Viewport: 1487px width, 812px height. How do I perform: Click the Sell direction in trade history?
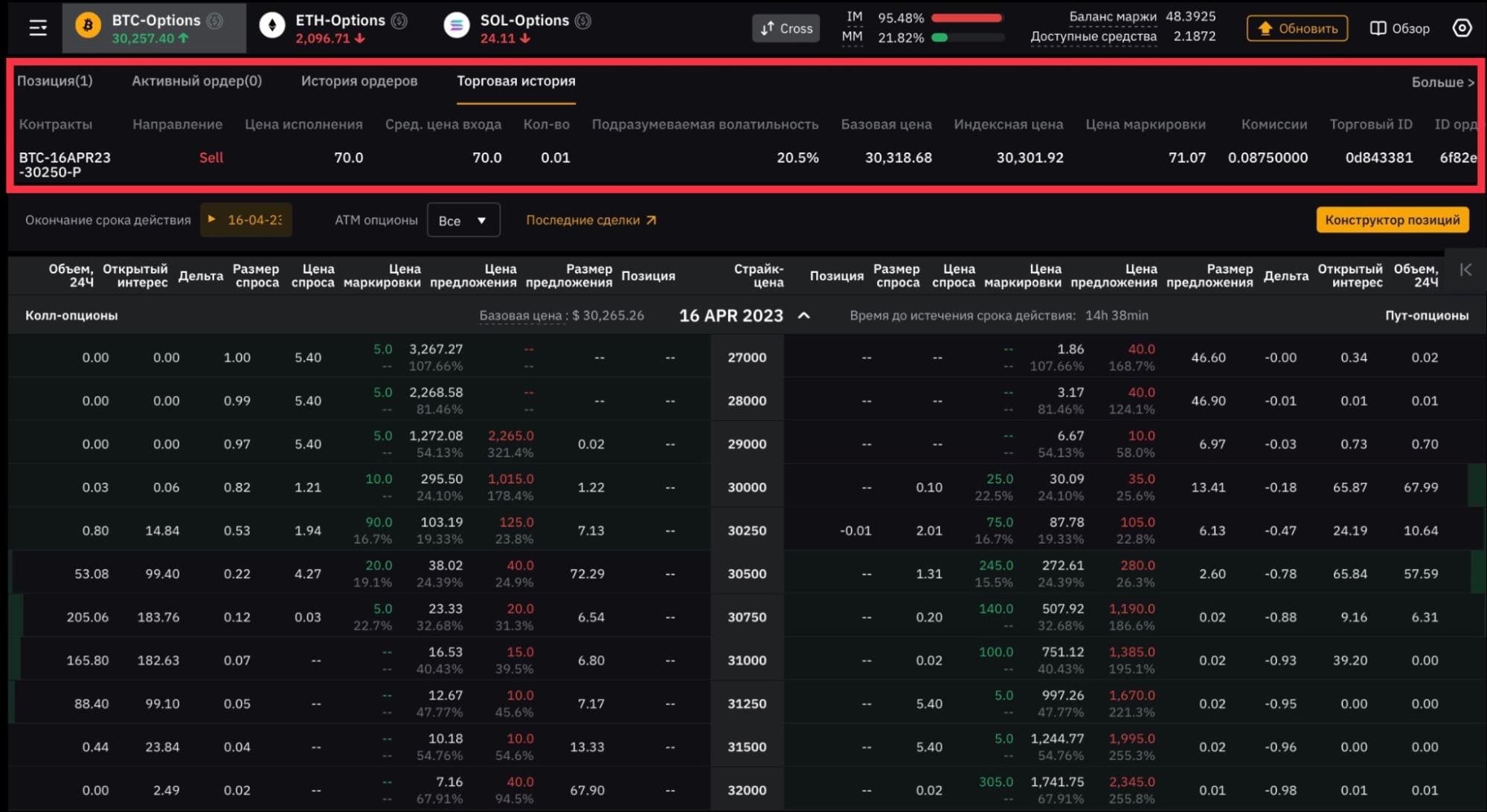coord(211,158)
